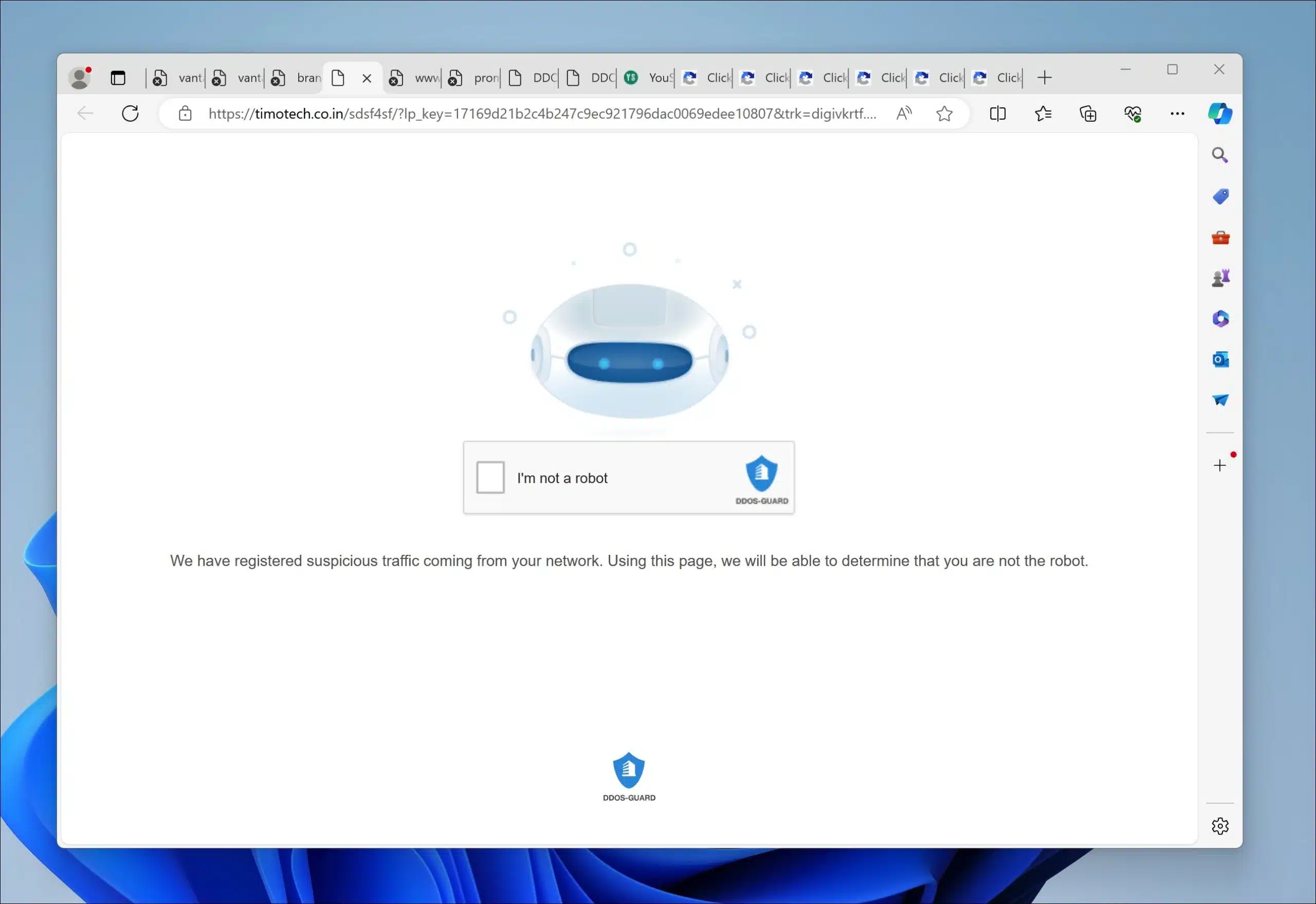
Task: Open the Collections icon
Action: [x=1088, y=113]
